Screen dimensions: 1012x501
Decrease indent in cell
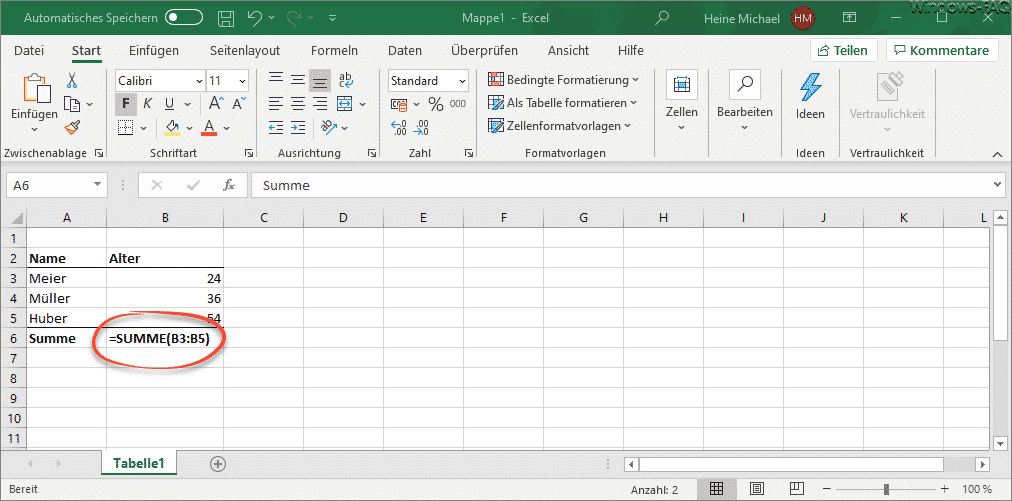[x=276, y=127]
